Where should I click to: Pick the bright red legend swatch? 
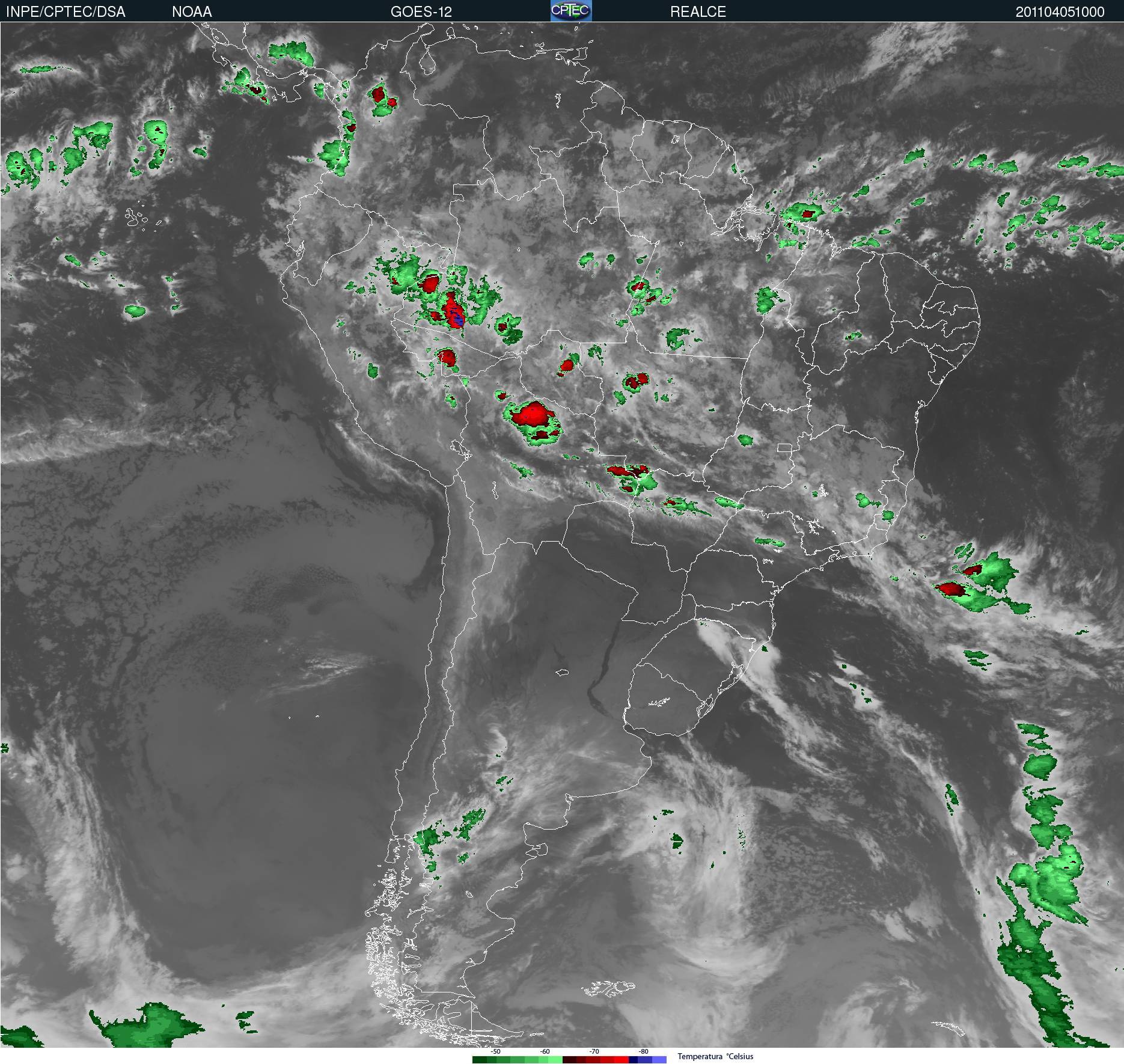click(622, 1060)
